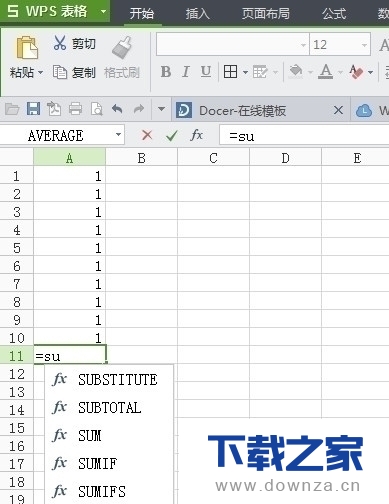Screen dimensions: 389x504
Task: Click the export to PDF icon
Action: pyautogui.click(x=54, y=109)
